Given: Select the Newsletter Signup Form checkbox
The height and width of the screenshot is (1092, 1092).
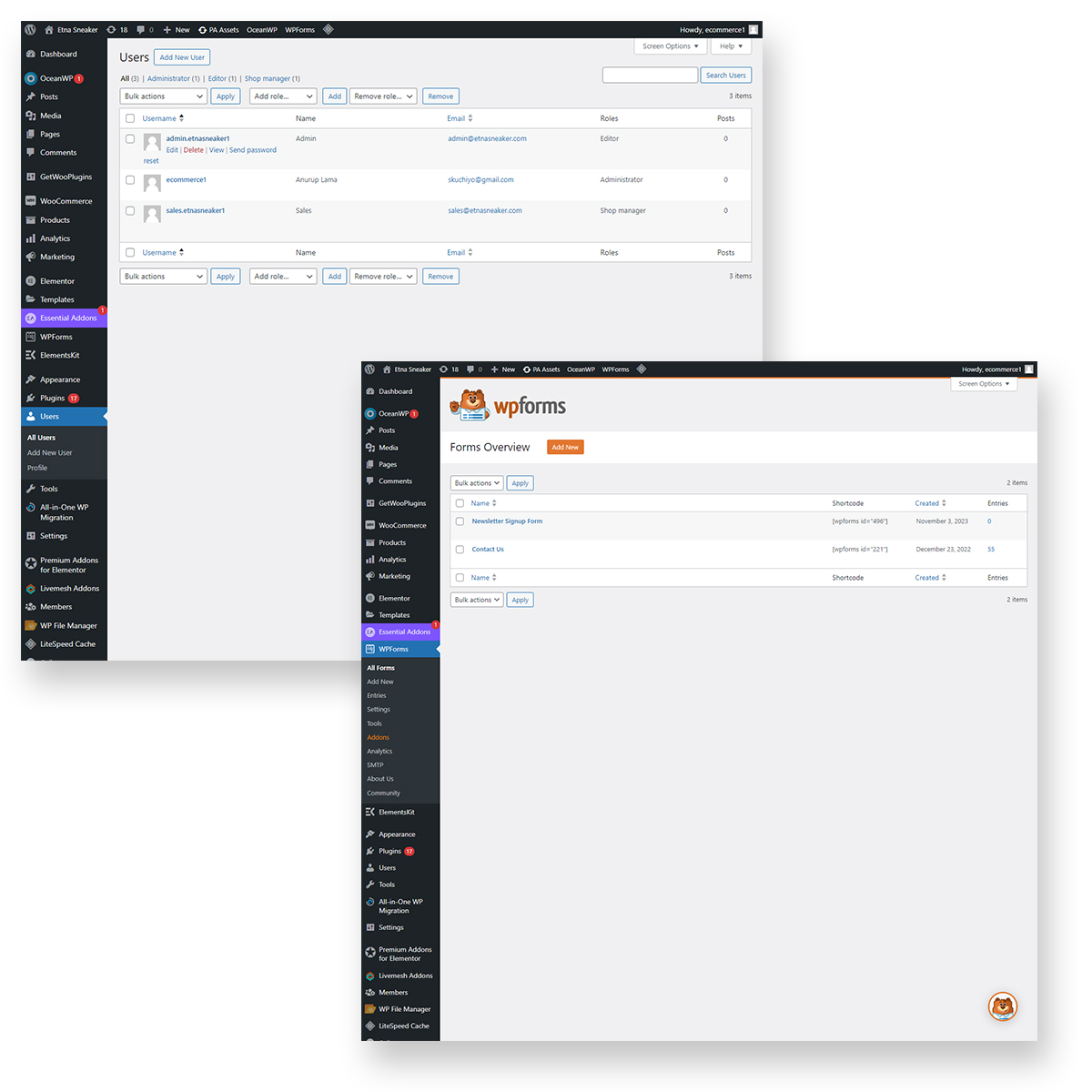Looking at the screenshot, I should pyautogui.click(x=460, y=521).
